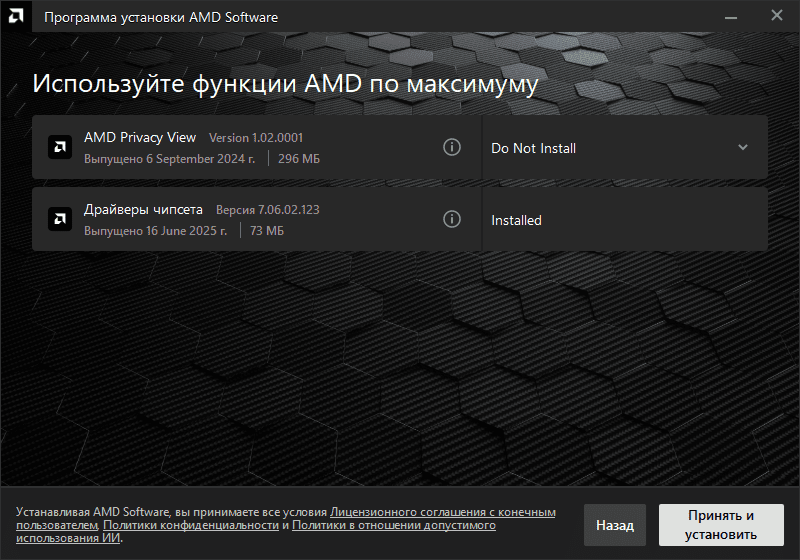The height and width of the screenshot is (560, 800).
Task: Click AMD Privacy View product icon
Action: pyautogui.click(x=60, y=147)
